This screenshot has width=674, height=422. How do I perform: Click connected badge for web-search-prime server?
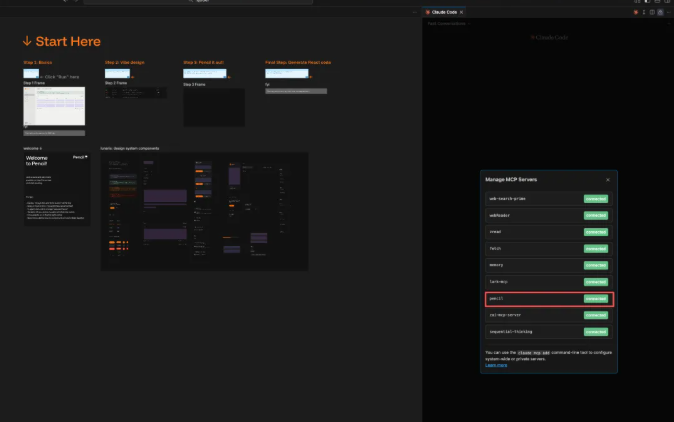596,199
